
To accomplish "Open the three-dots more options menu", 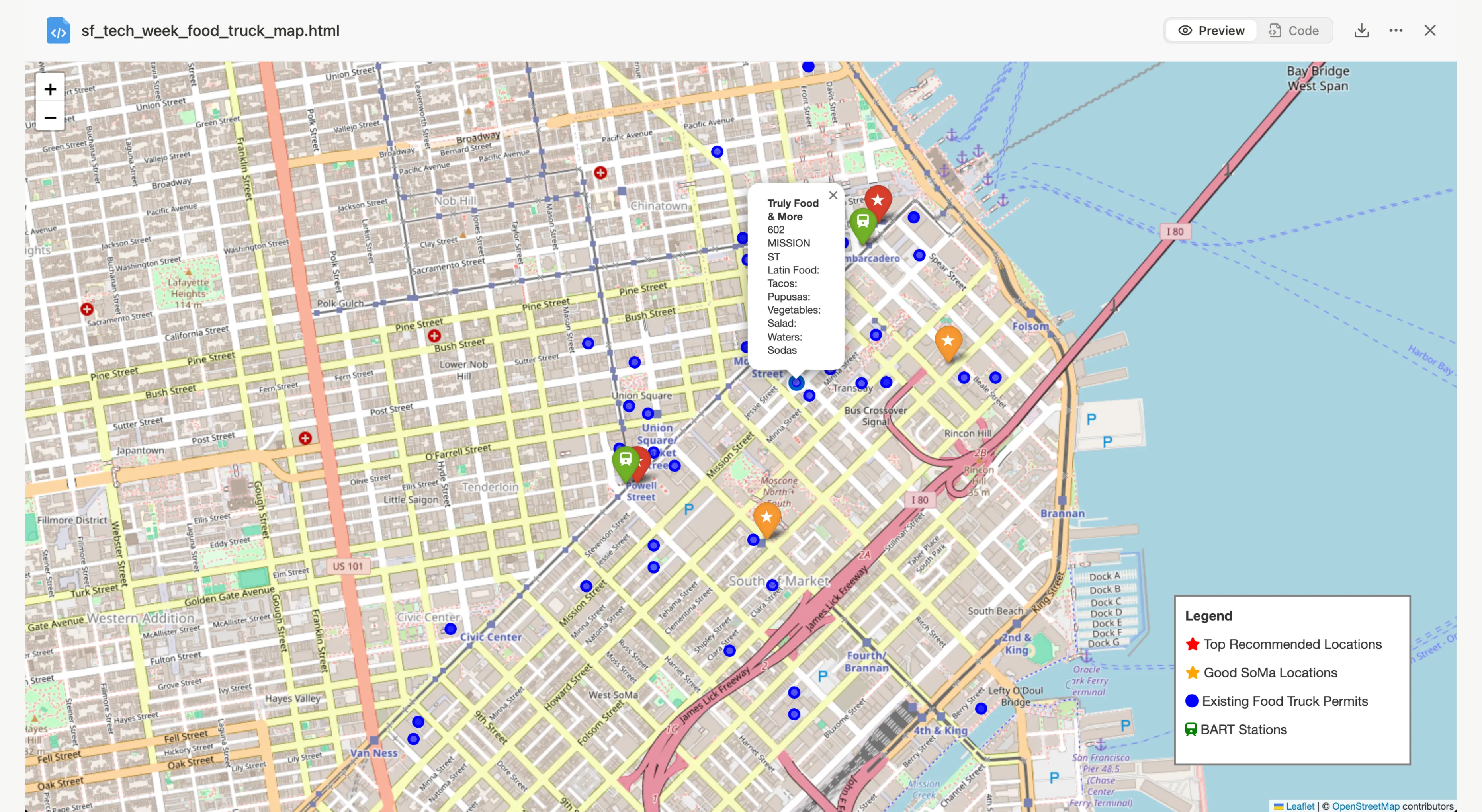I will (1396, 31).
